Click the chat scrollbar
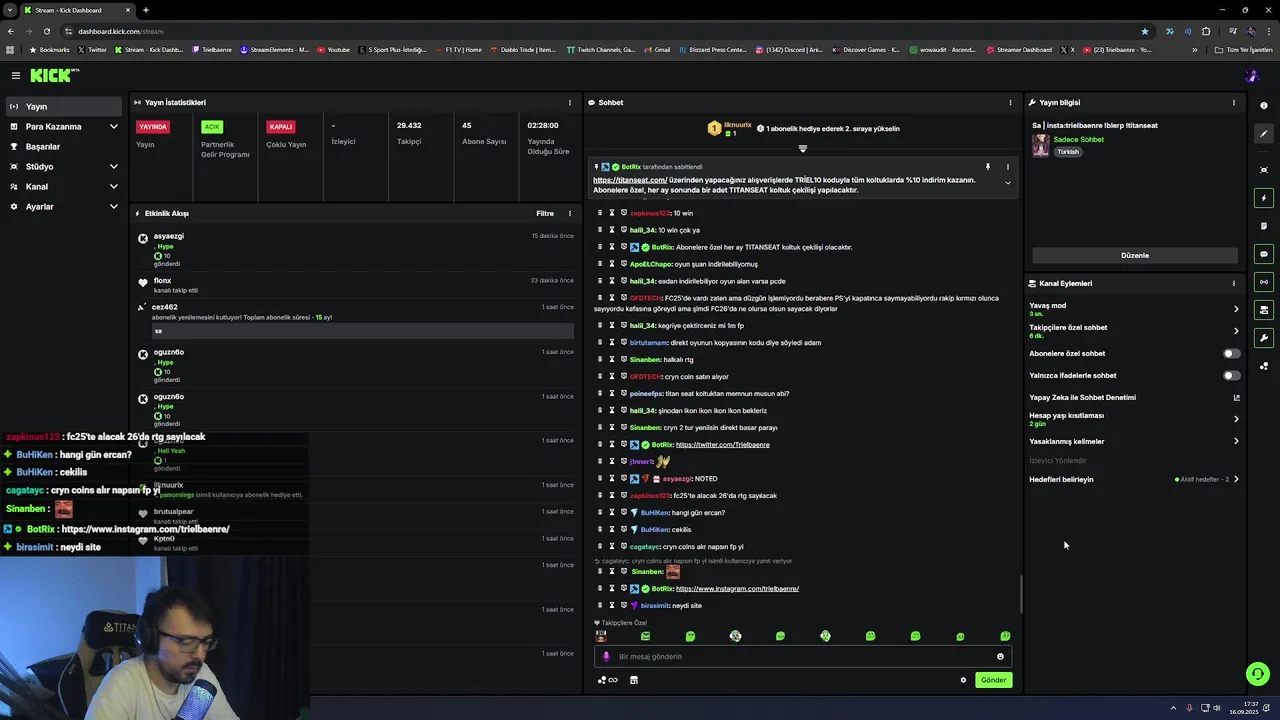Screen dimensions: 1280x720 [1021, 594]
